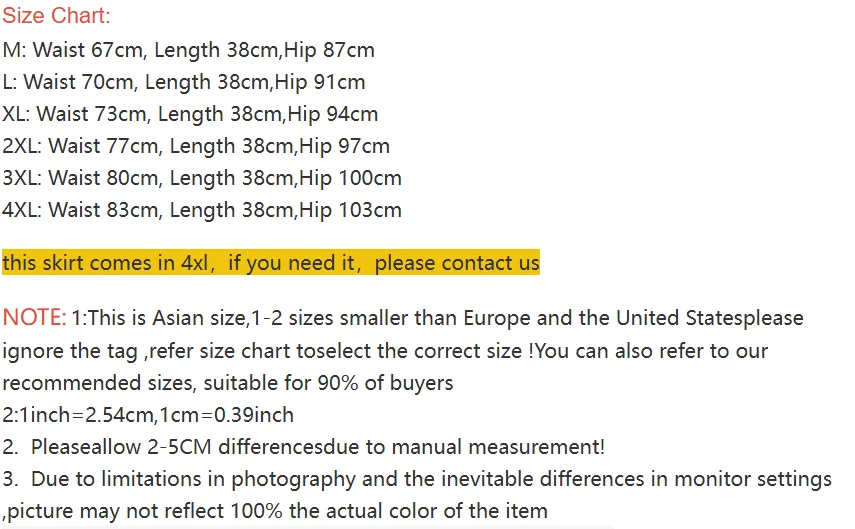Click the "Pleaseallow 2-5CM differences" note
The height and width of the screenshot is (529, 855).
pos(304,447)
